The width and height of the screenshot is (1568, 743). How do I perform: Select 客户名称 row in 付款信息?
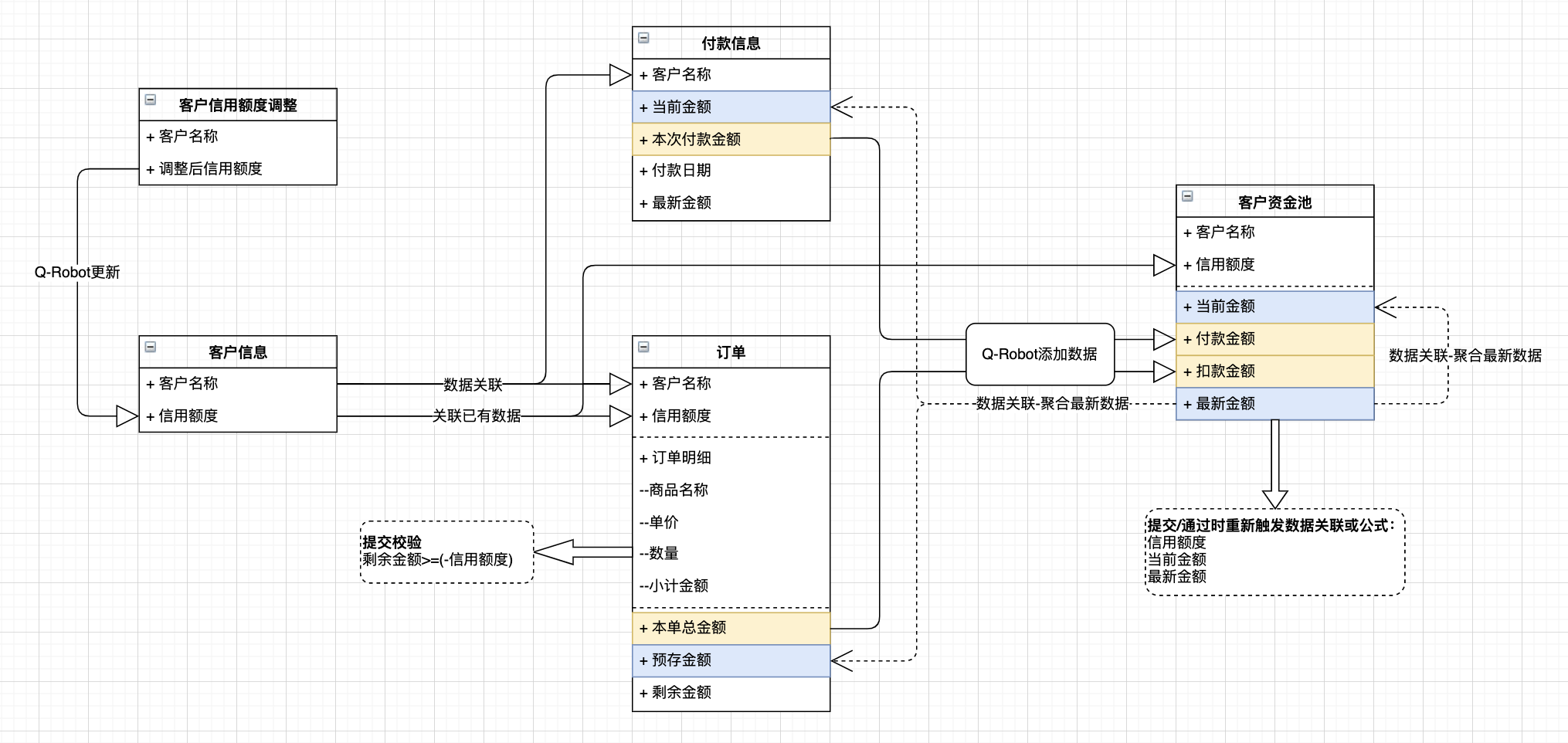[731, 75]
